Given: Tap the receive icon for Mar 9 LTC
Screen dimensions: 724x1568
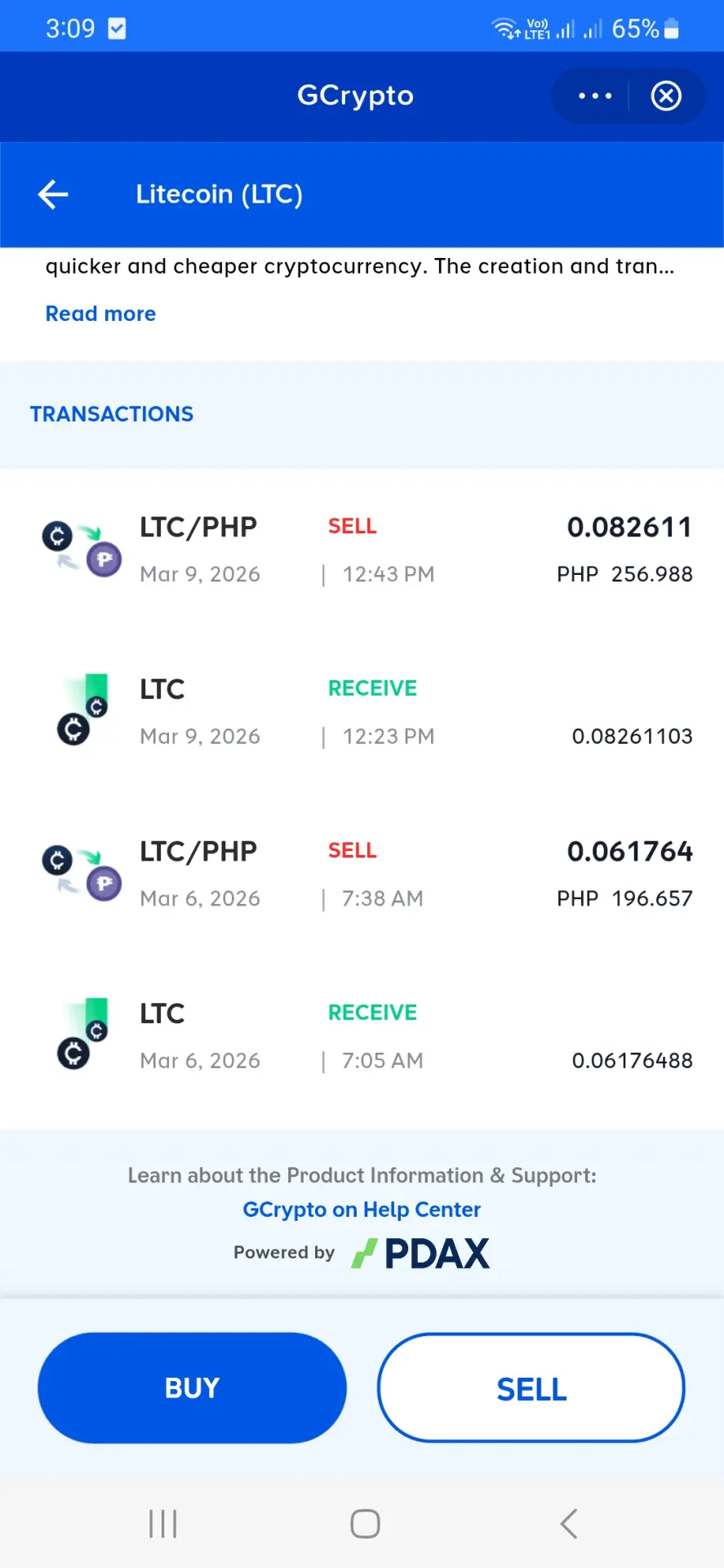Looking at the screenshot, I should 82,710.
